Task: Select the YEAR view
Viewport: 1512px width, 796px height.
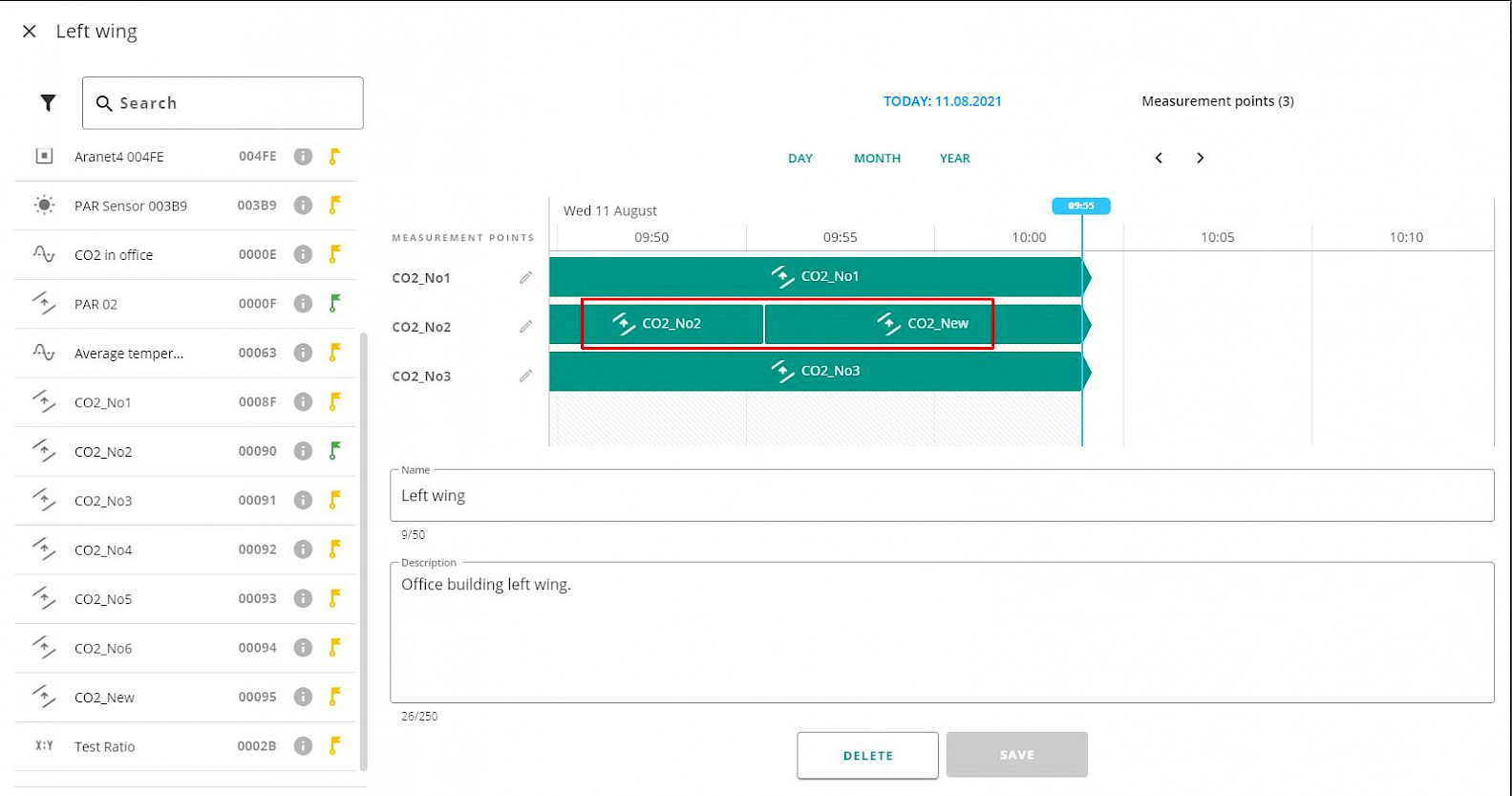Action: tap(954, 159)
